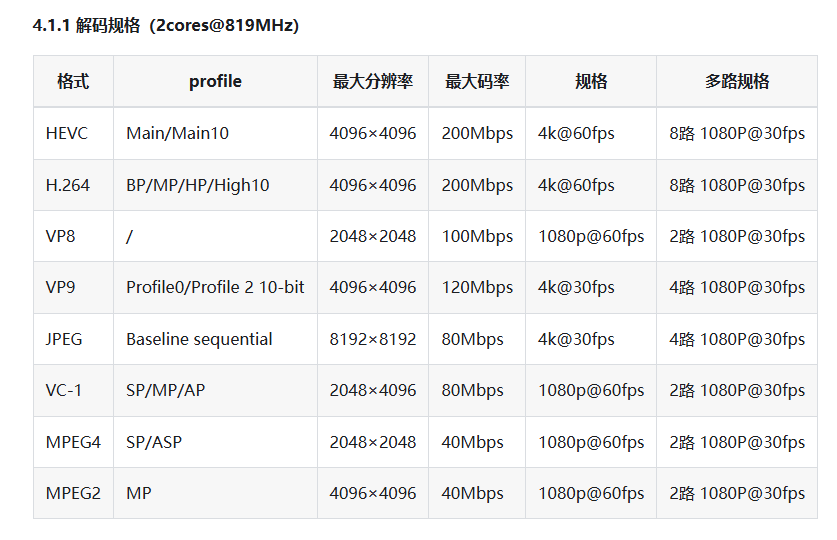The image size is (837, 540).
Task: Click the HEVC format cell
Action: point(73,133)
